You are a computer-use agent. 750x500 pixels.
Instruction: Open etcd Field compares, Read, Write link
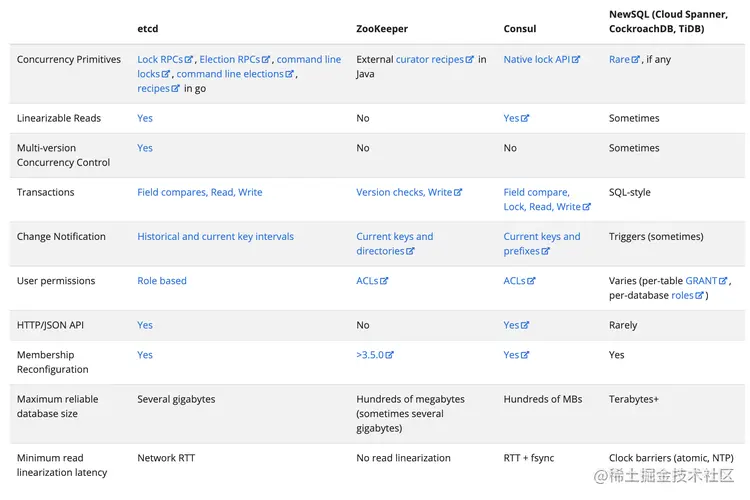(199, 192)
